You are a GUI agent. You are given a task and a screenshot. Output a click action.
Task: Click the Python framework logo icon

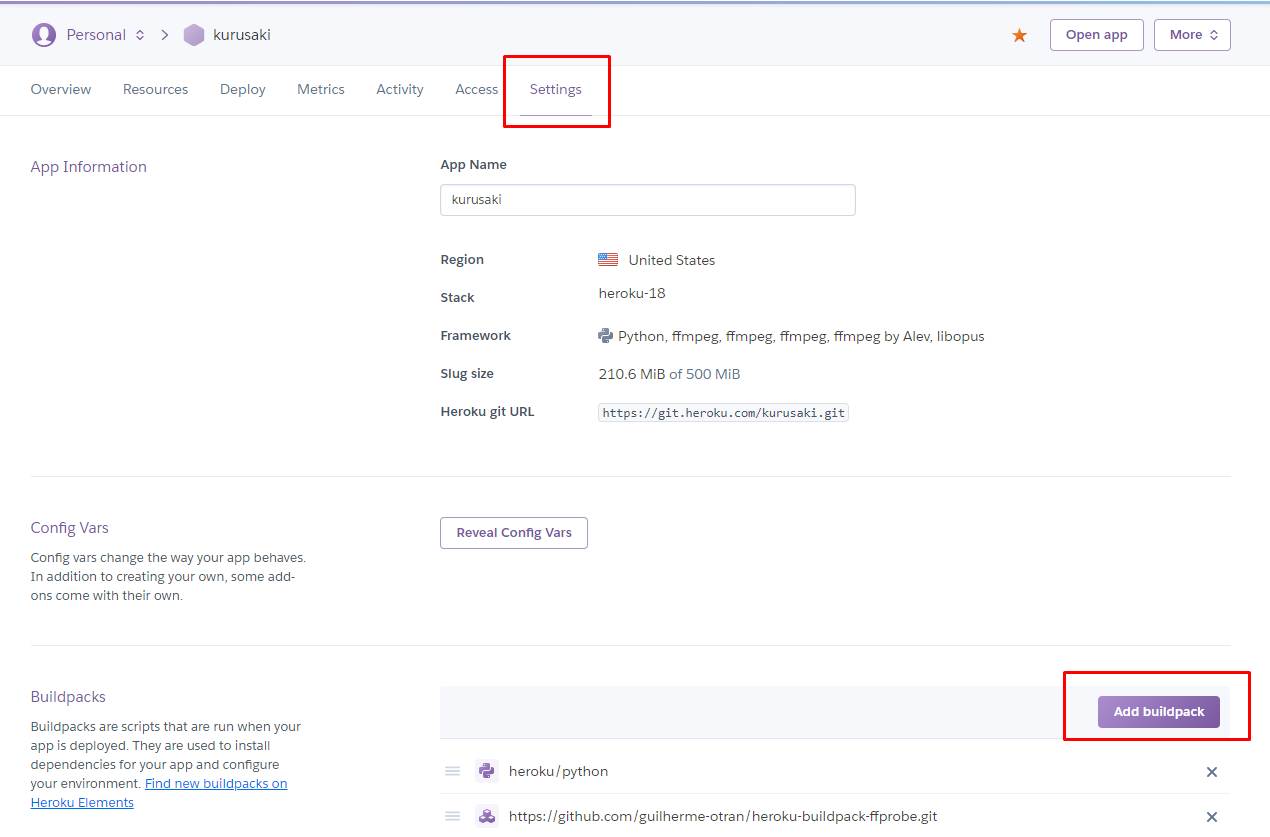coord(606,336)
